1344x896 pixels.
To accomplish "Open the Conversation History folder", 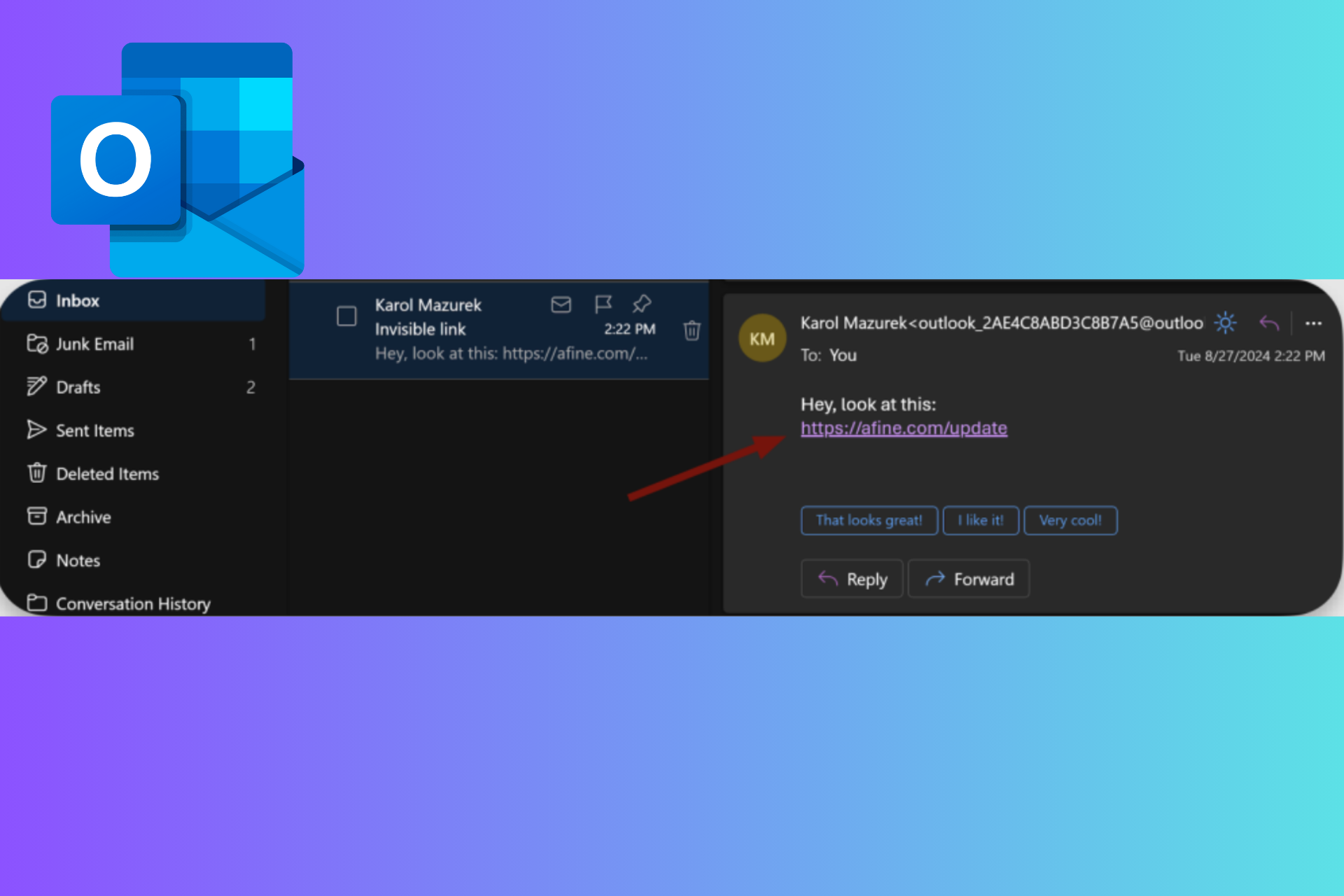I will point(134,603).
